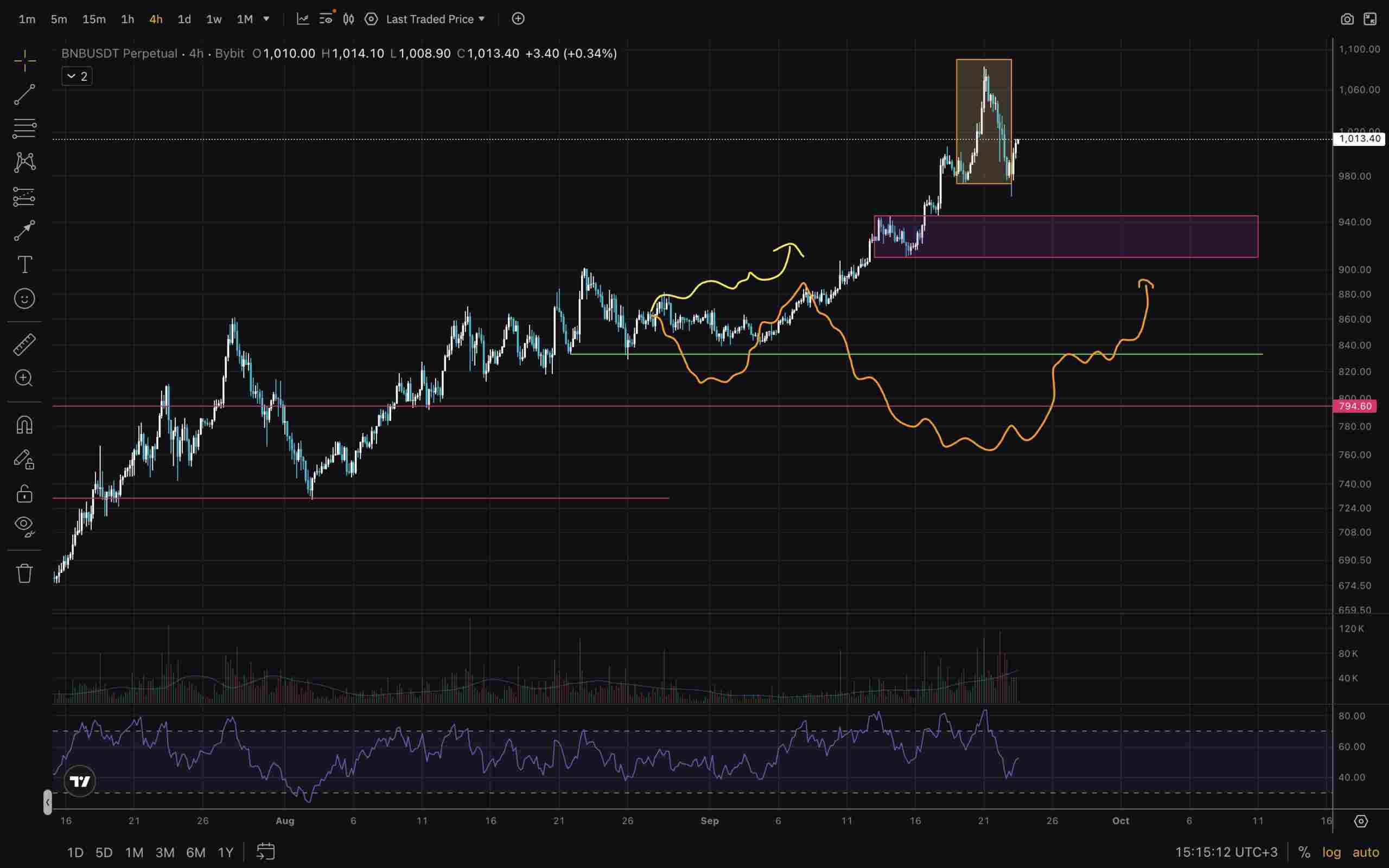Toggle lock all drawing tools
This screenshot has width=1389, height=868.
point(24,494)
